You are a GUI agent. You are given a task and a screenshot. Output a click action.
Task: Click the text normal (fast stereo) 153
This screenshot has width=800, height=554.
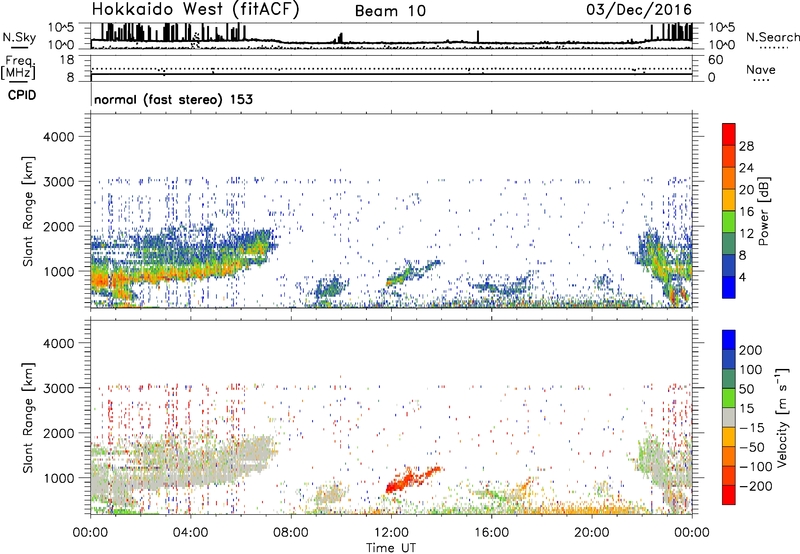[173, 99]
